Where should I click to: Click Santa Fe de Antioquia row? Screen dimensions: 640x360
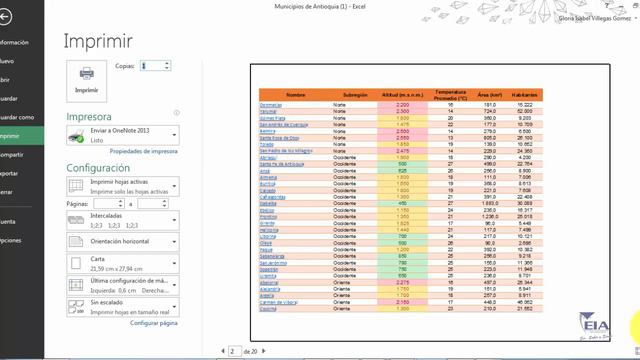point(401,164)
